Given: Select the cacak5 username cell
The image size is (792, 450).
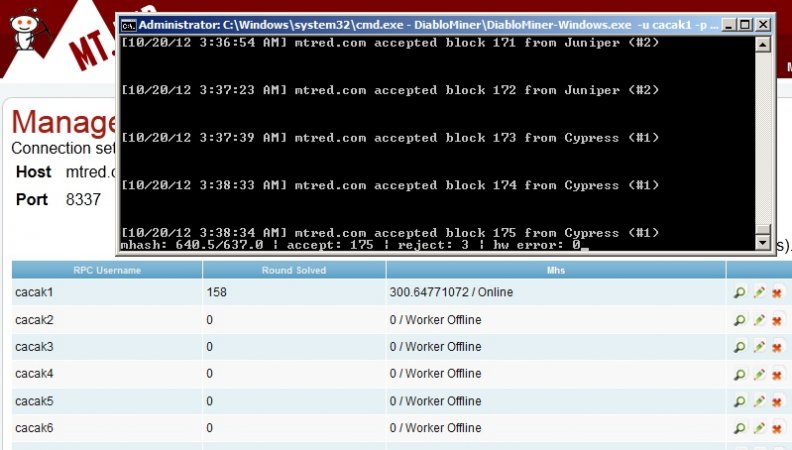Looking at the screenshot, I should (107, 401).
